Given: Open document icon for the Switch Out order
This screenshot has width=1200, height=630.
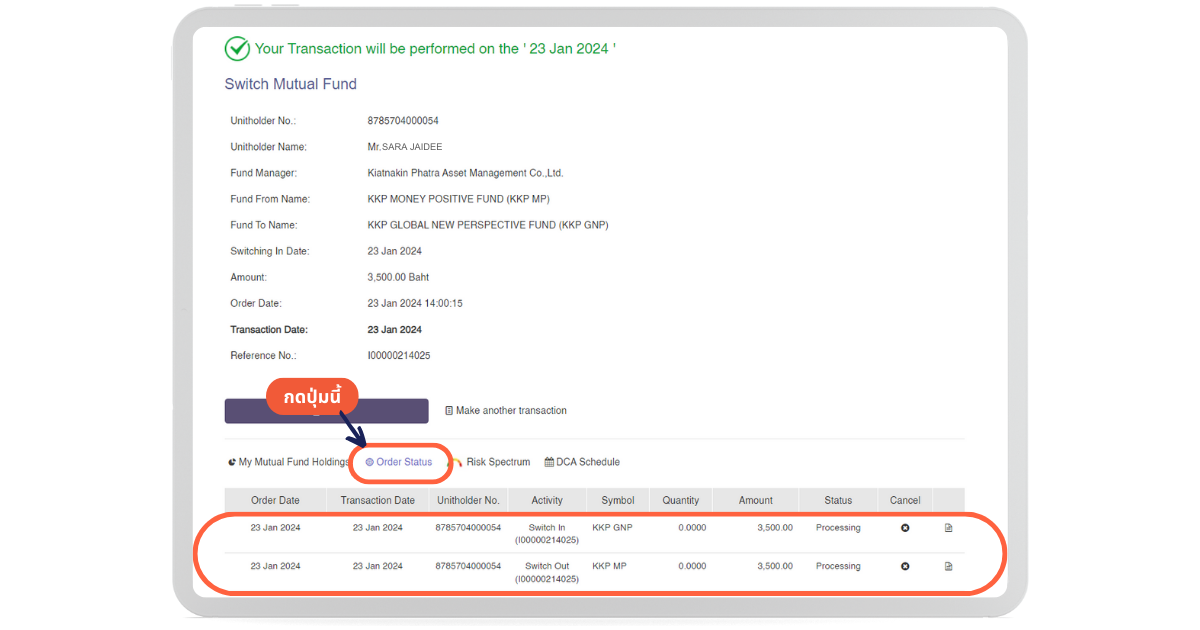Looking at the screenshot, I should 948,566.
